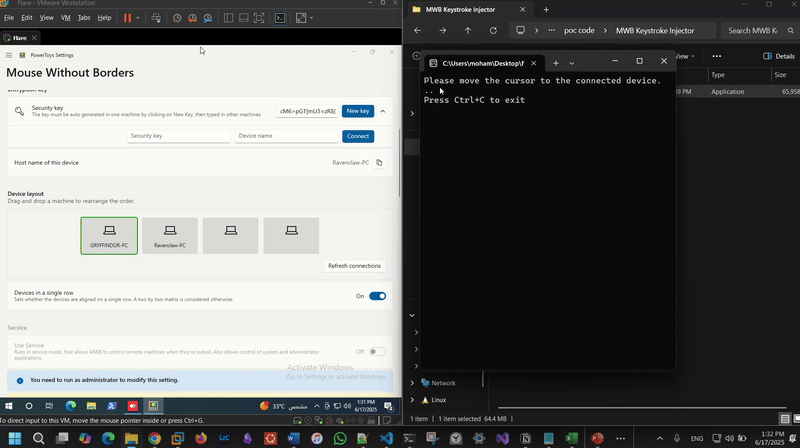Toggle the Use Service switch
Viewport: 800px width, 448px height.
pos(378,352)
